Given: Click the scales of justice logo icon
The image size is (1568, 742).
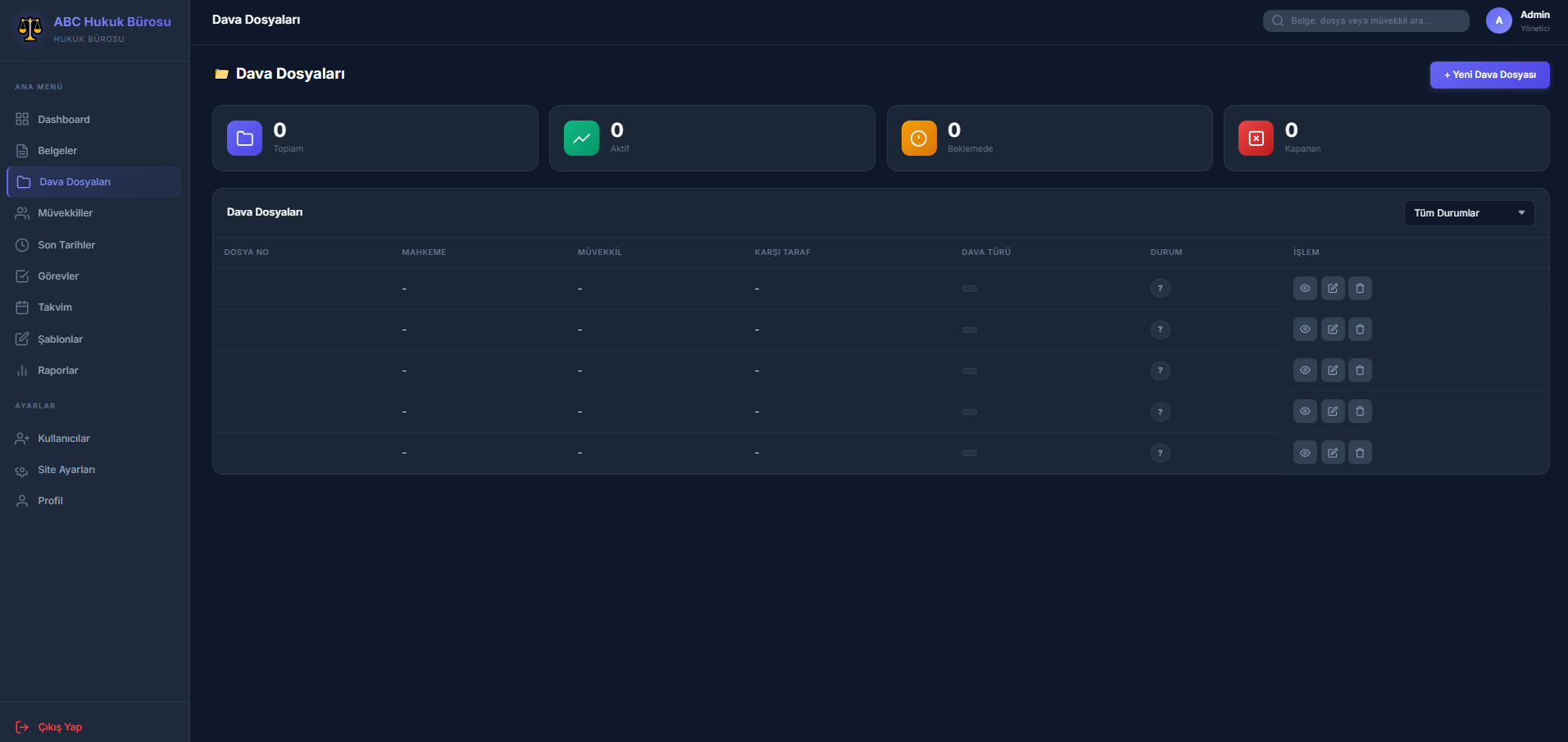Looking at the screenshot, I should pyautogui.click(x=30, y=29).
